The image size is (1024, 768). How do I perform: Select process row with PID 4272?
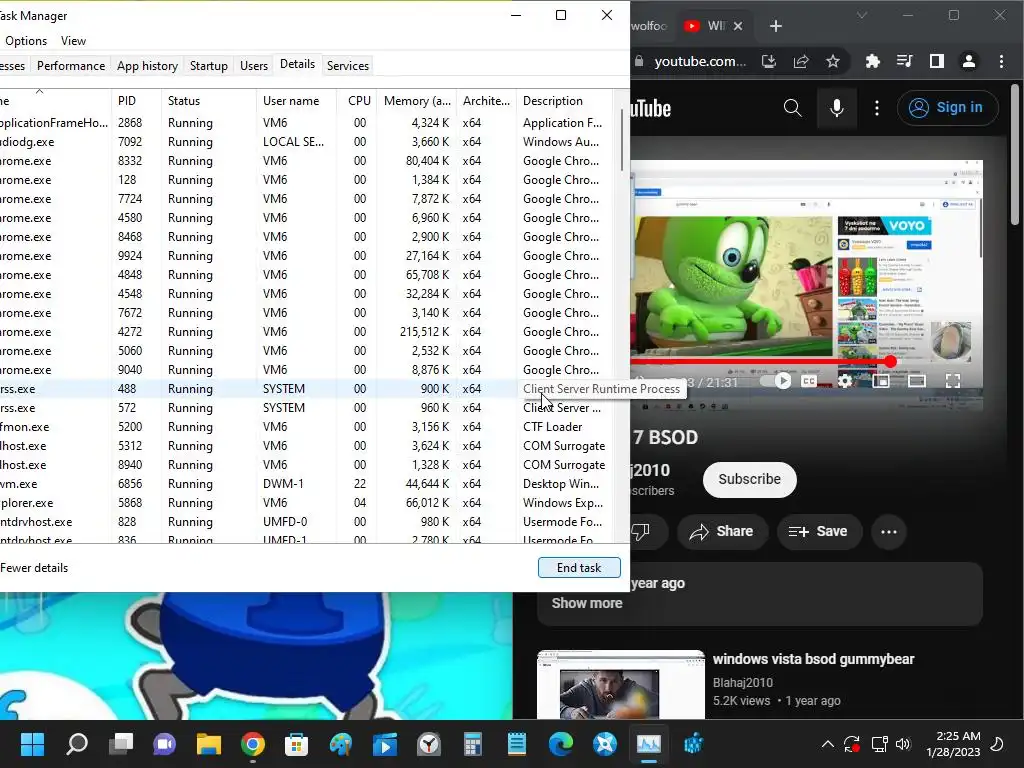[306, 332]
